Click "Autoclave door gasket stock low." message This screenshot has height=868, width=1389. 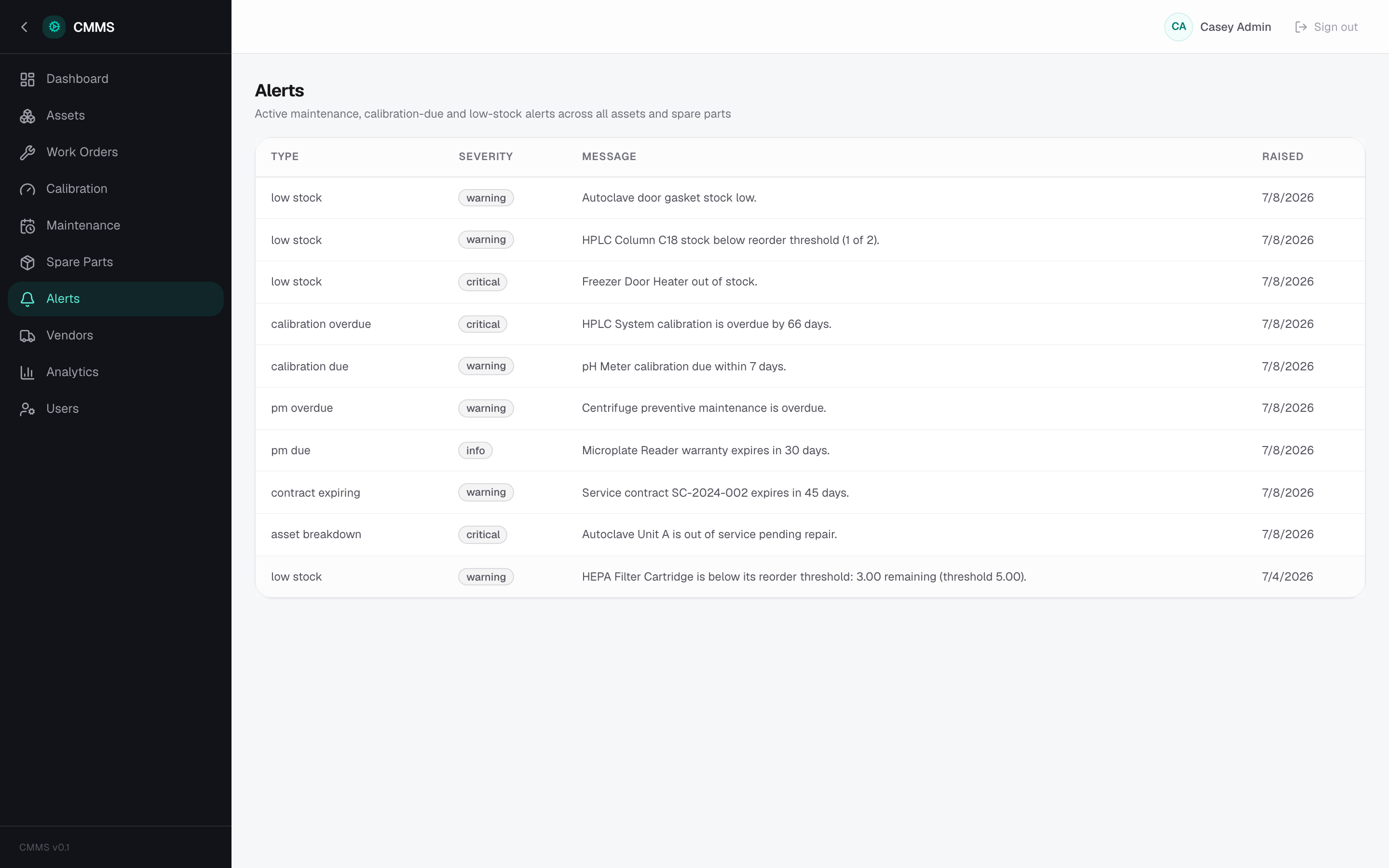668,198
